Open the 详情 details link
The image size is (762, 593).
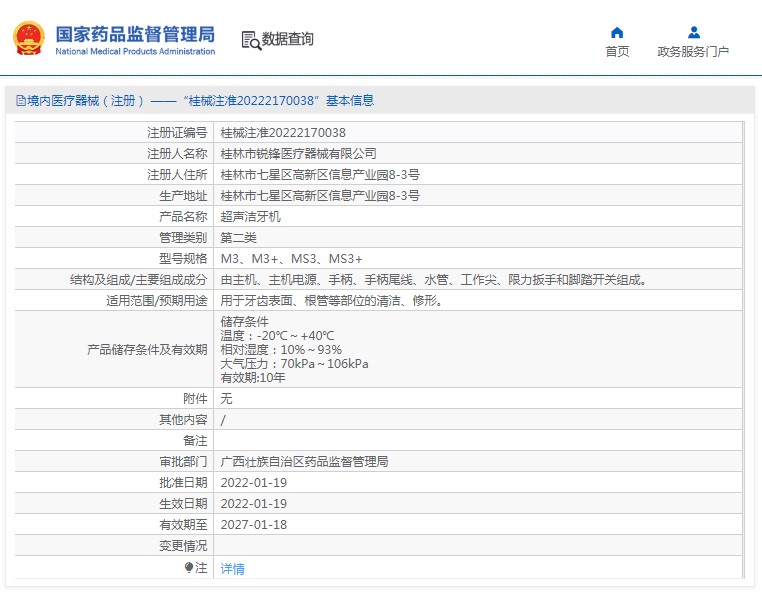tap(232, 568)
